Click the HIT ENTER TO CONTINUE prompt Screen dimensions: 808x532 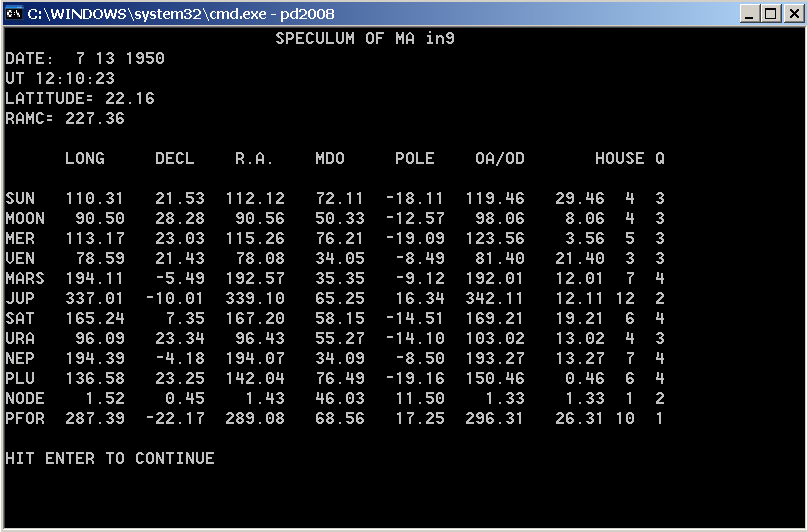point(110,459)
